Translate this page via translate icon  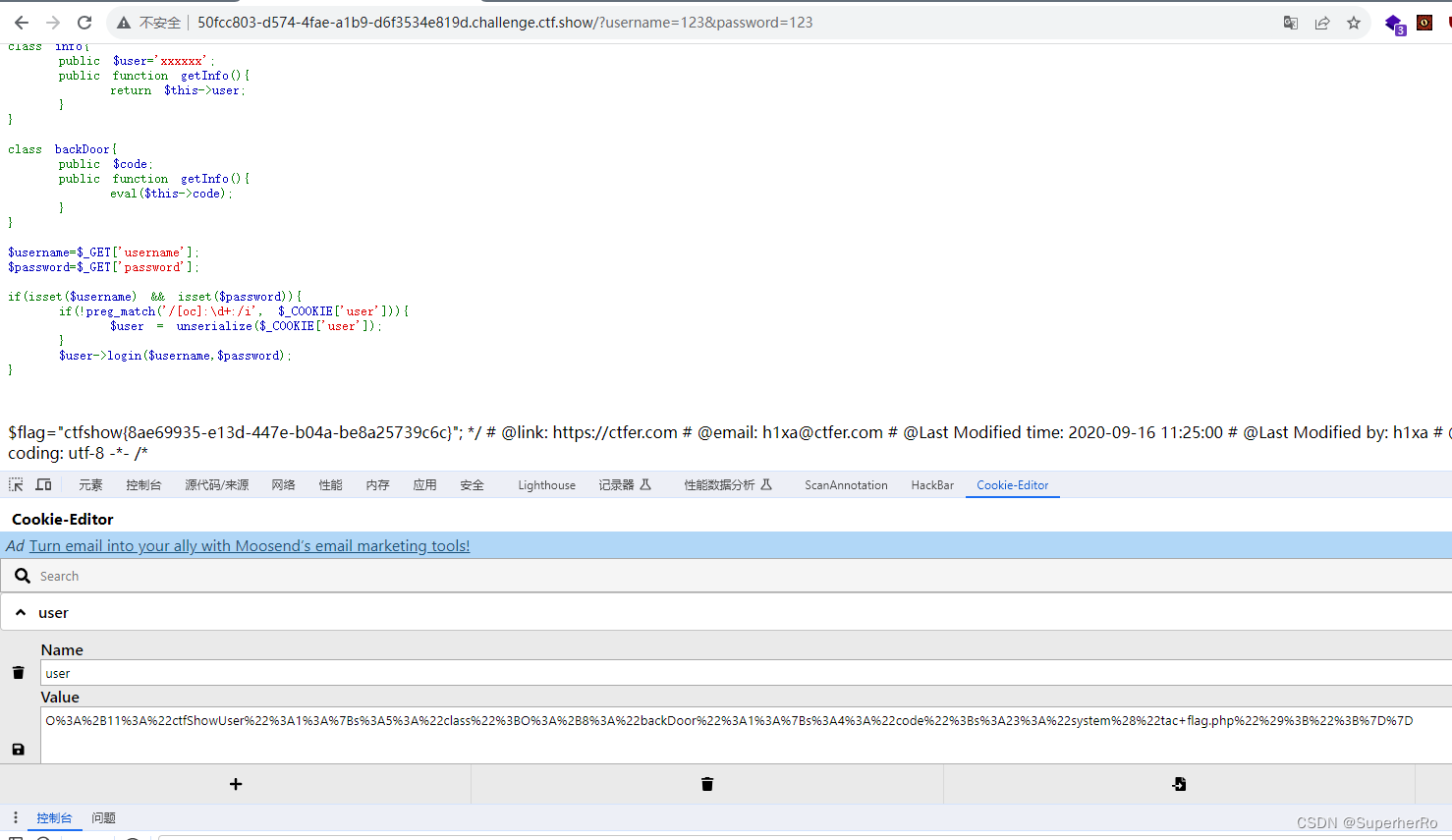point(1291,23)
